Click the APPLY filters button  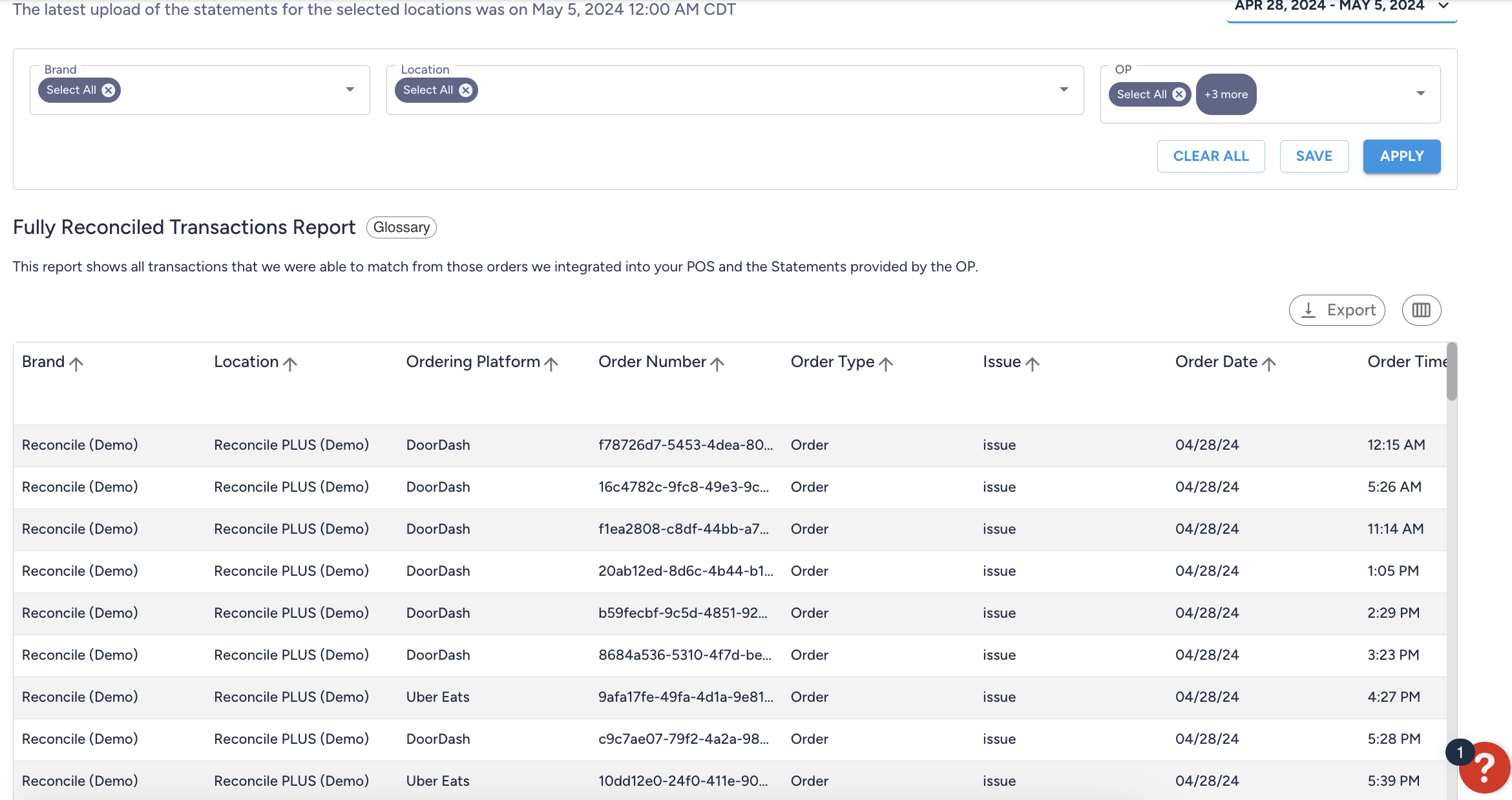click(x=1402, y=156)
